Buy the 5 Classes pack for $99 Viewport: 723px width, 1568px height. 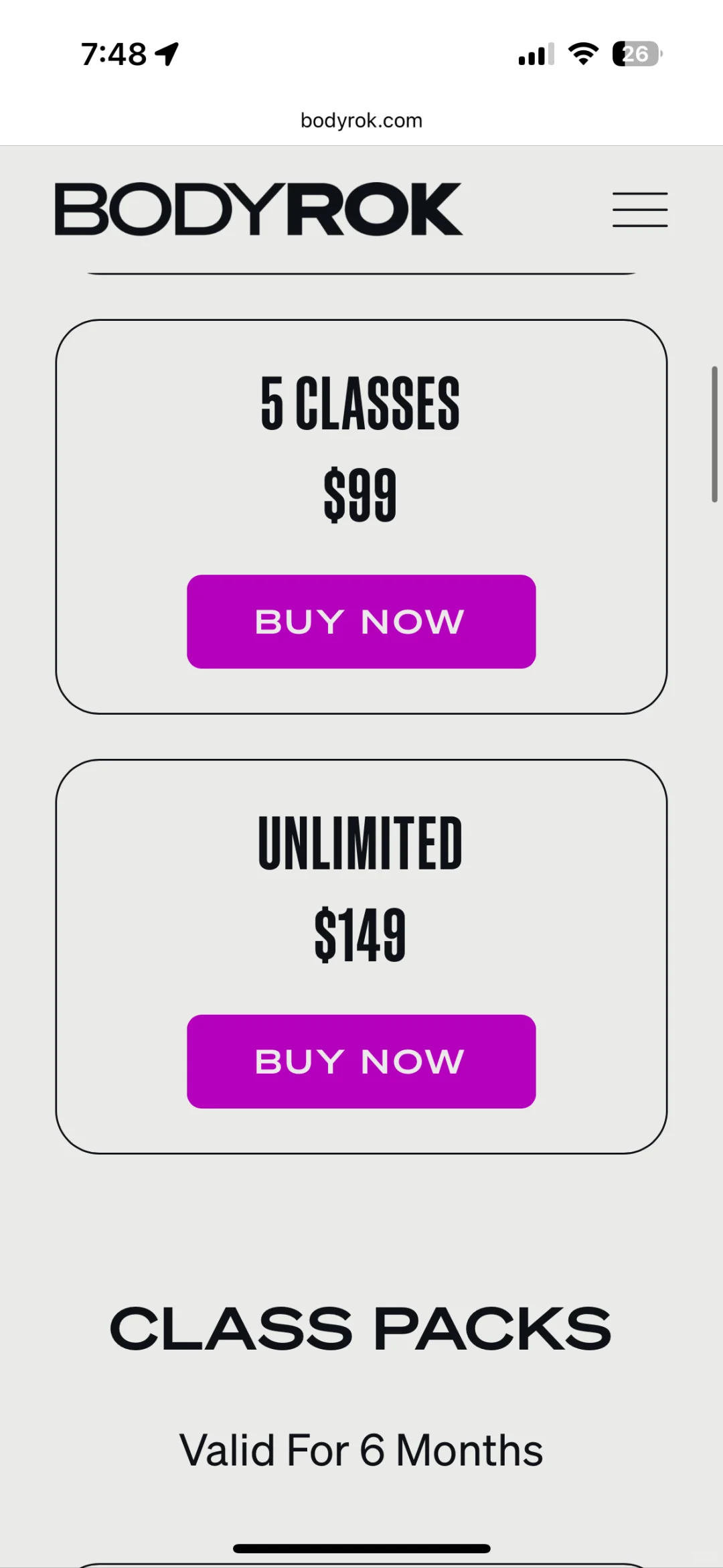pos(361,622)
